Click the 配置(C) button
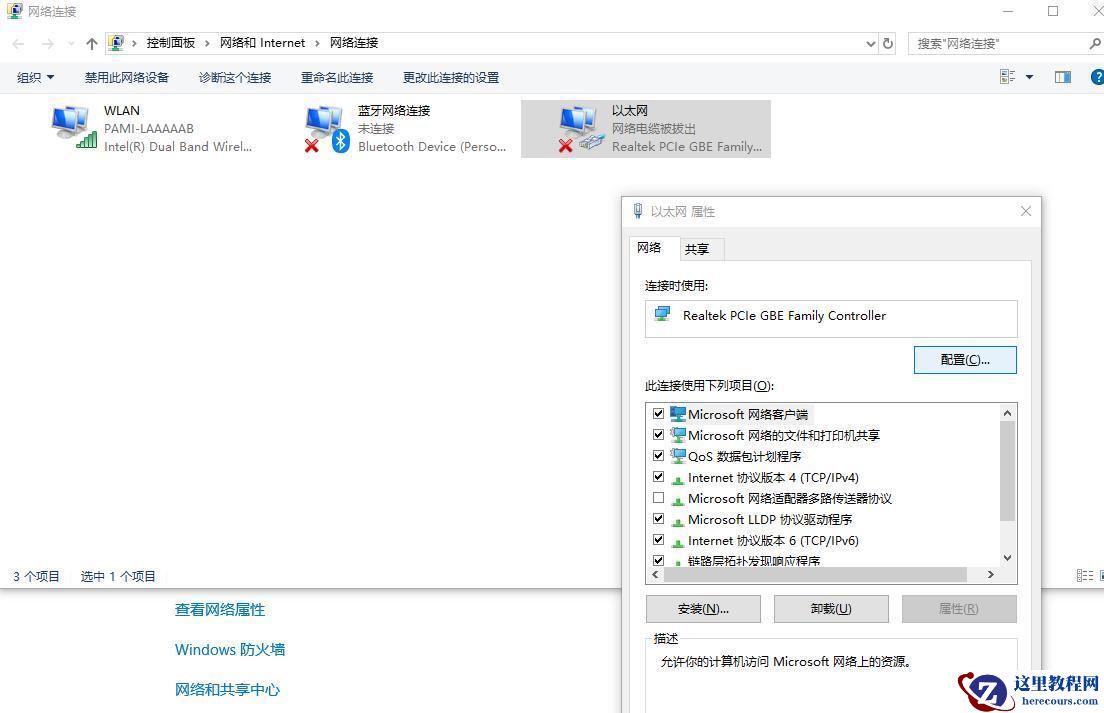This screenshot has height=713, width=1104. pyautogui.click(x=964, y=359)
